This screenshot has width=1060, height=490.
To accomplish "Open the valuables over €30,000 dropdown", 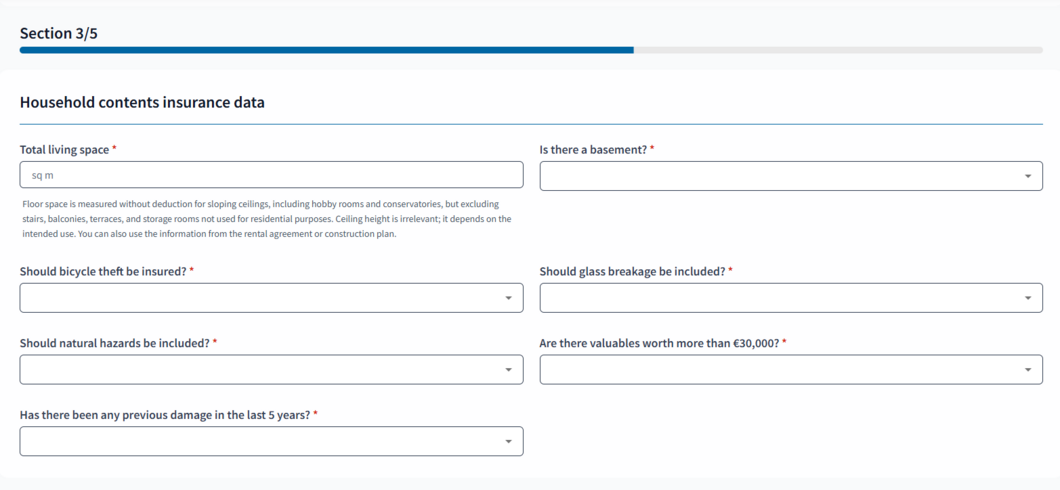I will [780, 370].
